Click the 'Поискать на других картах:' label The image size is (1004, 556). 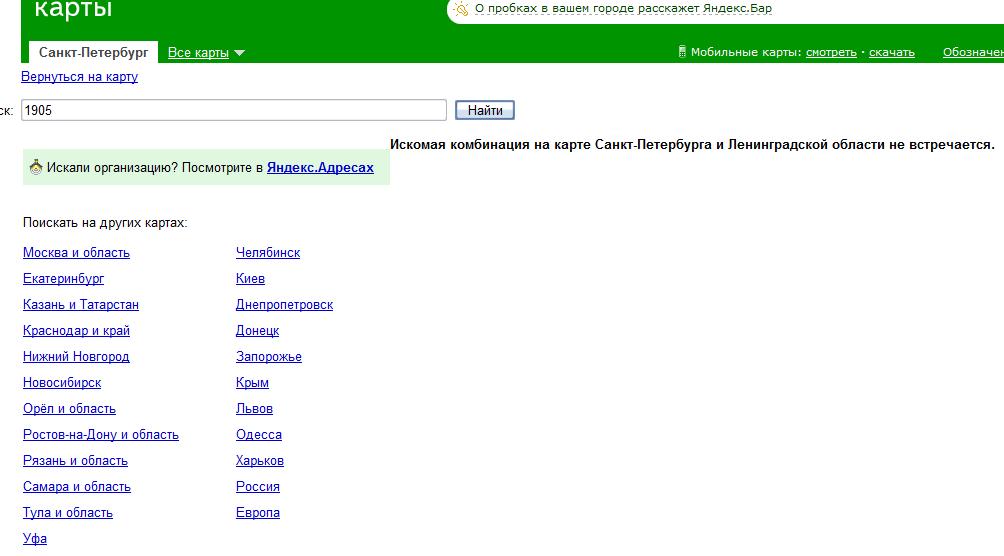[x=105, y=223]
